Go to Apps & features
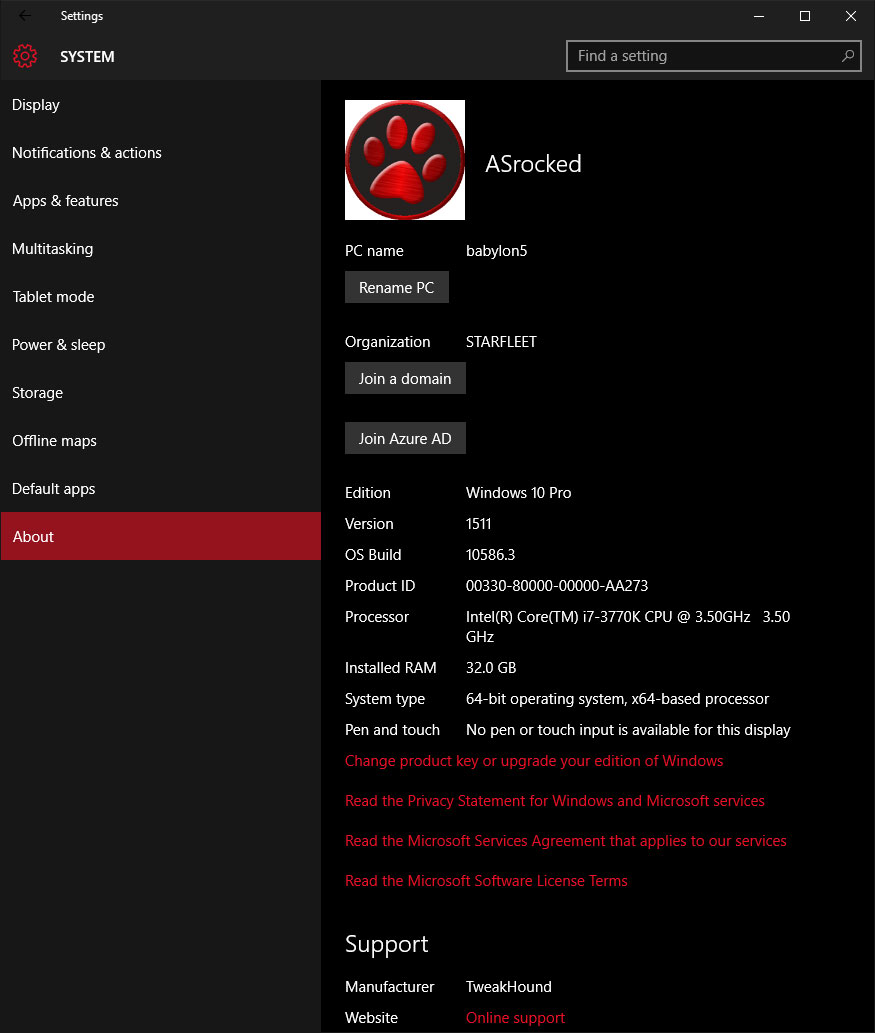 (161, 201)
